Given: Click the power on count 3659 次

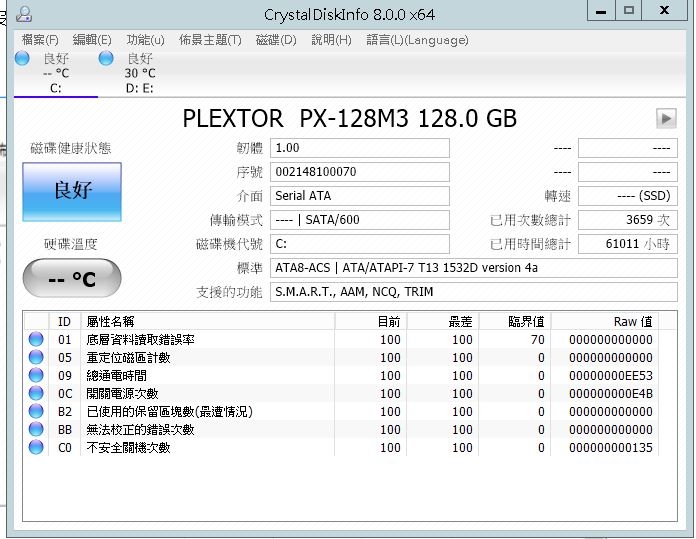Looking at the screenshot, I should [x=628, y=220].
